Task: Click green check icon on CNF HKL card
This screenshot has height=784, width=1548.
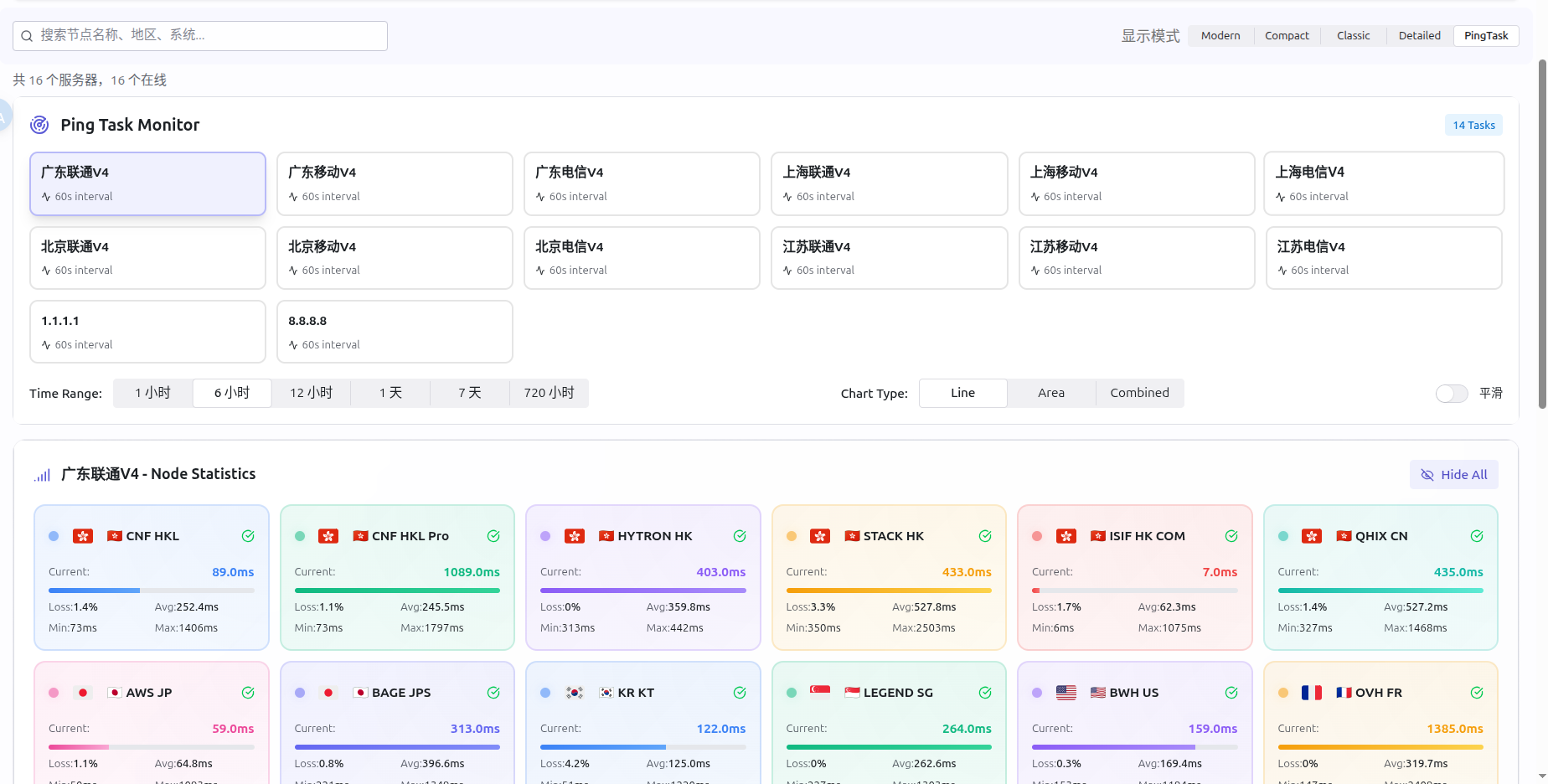Action: [248, 536]
